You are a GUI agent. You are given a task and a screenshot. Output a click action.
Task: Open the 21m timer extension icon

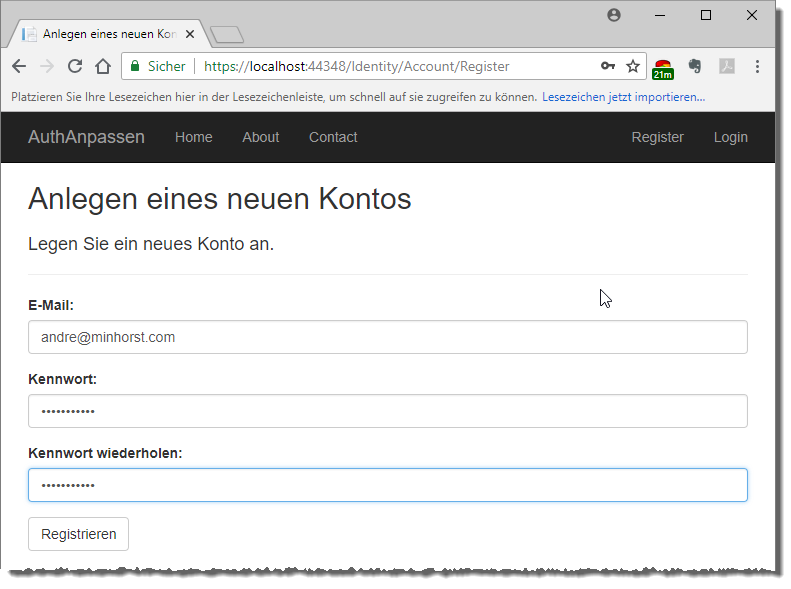click(x=662, y=69)
